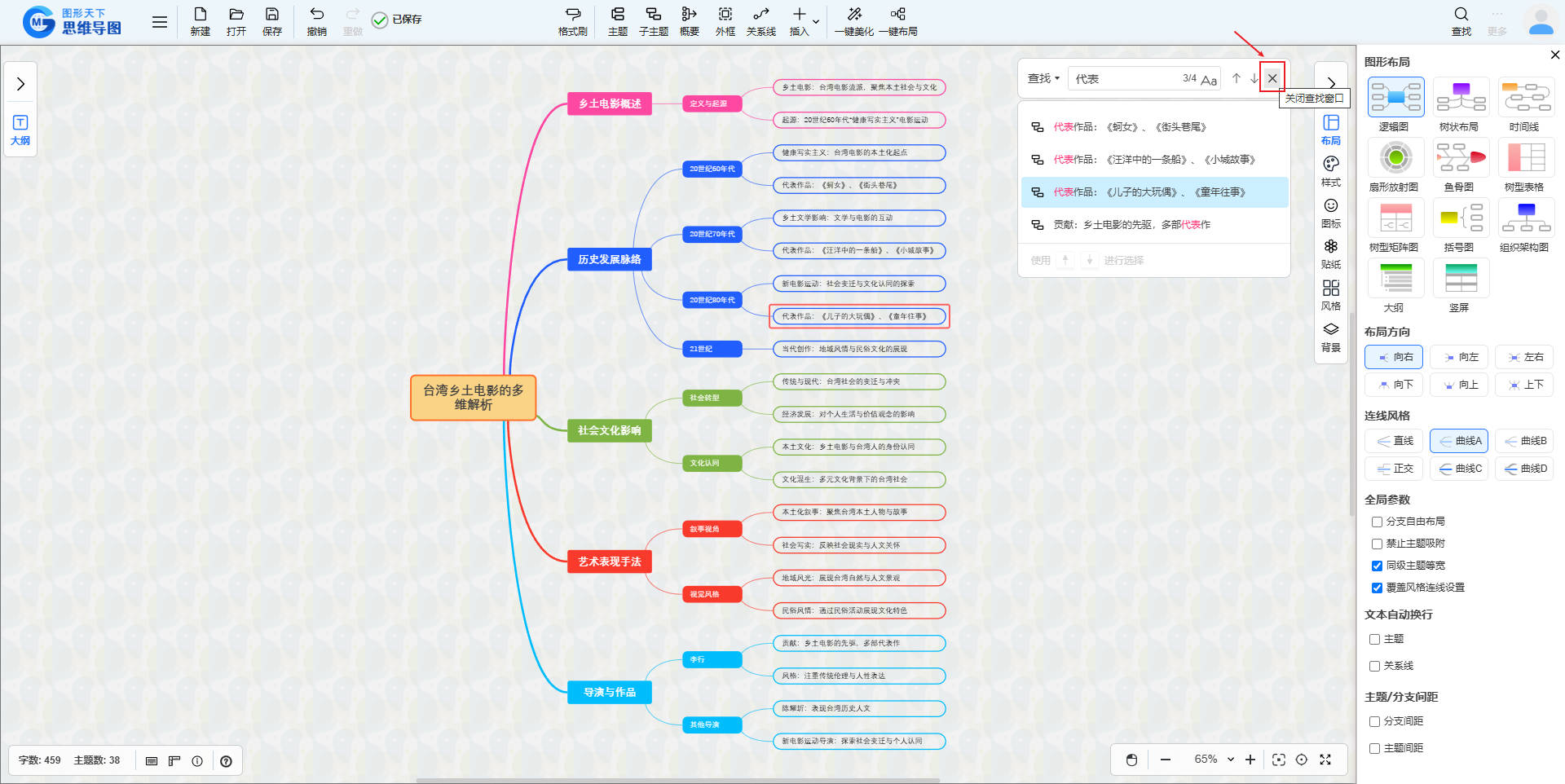Enable the 分支自由布局 checkbox
1565x784 pixels.
(1377, 522)
